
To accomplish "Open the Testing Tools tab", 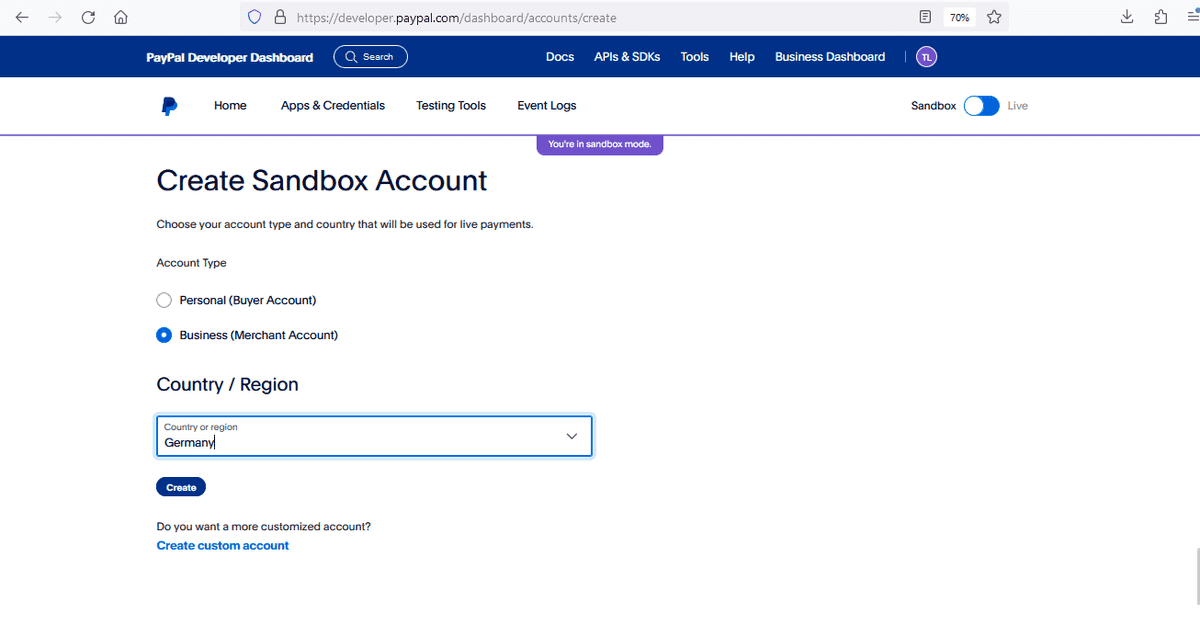I will coord(451,106).
